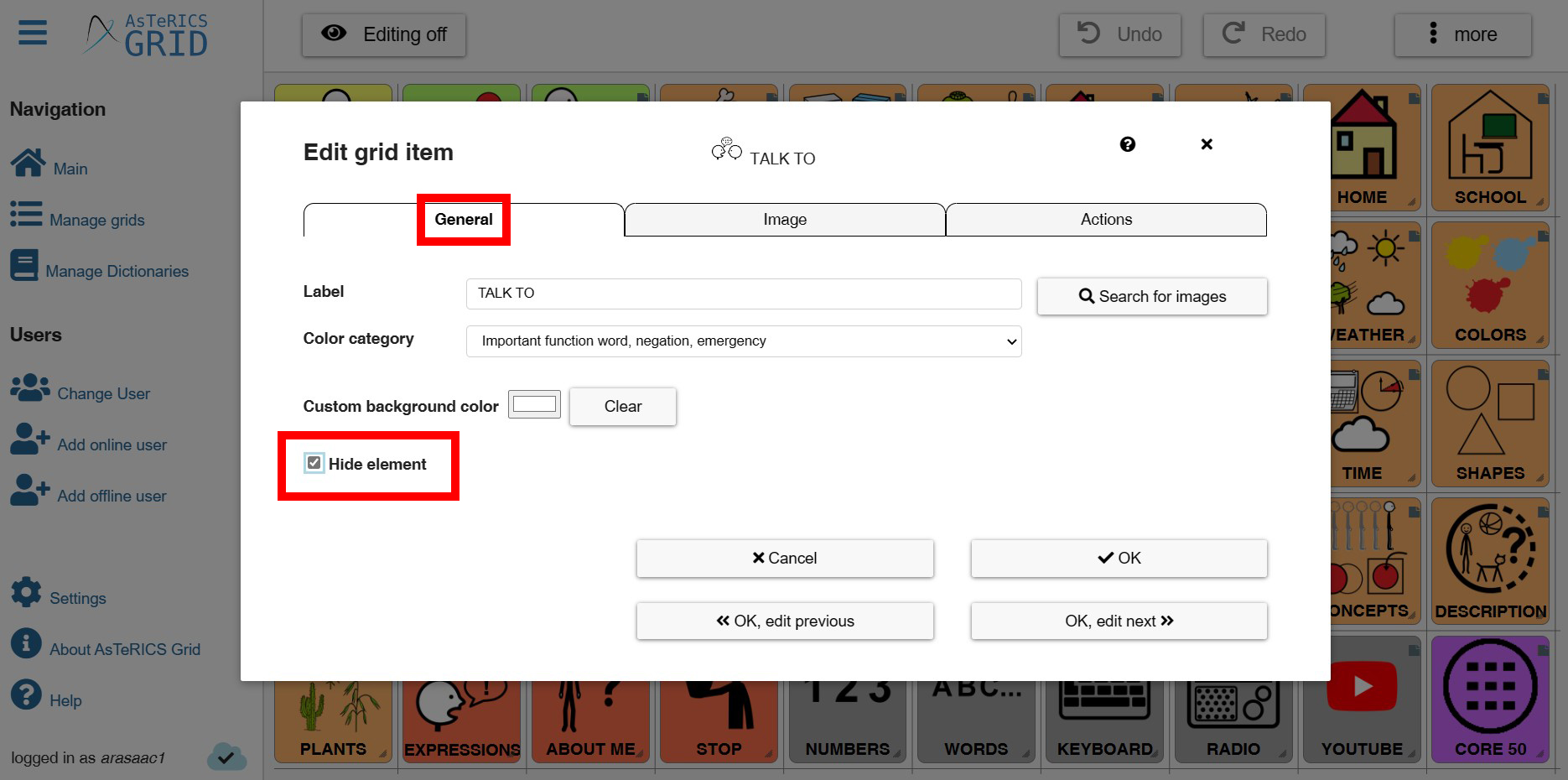Image resolution: width=1568 pixels, height=780 pixels.
Task: Click the Settings gear icon
Action: click(x=26, y=592)
